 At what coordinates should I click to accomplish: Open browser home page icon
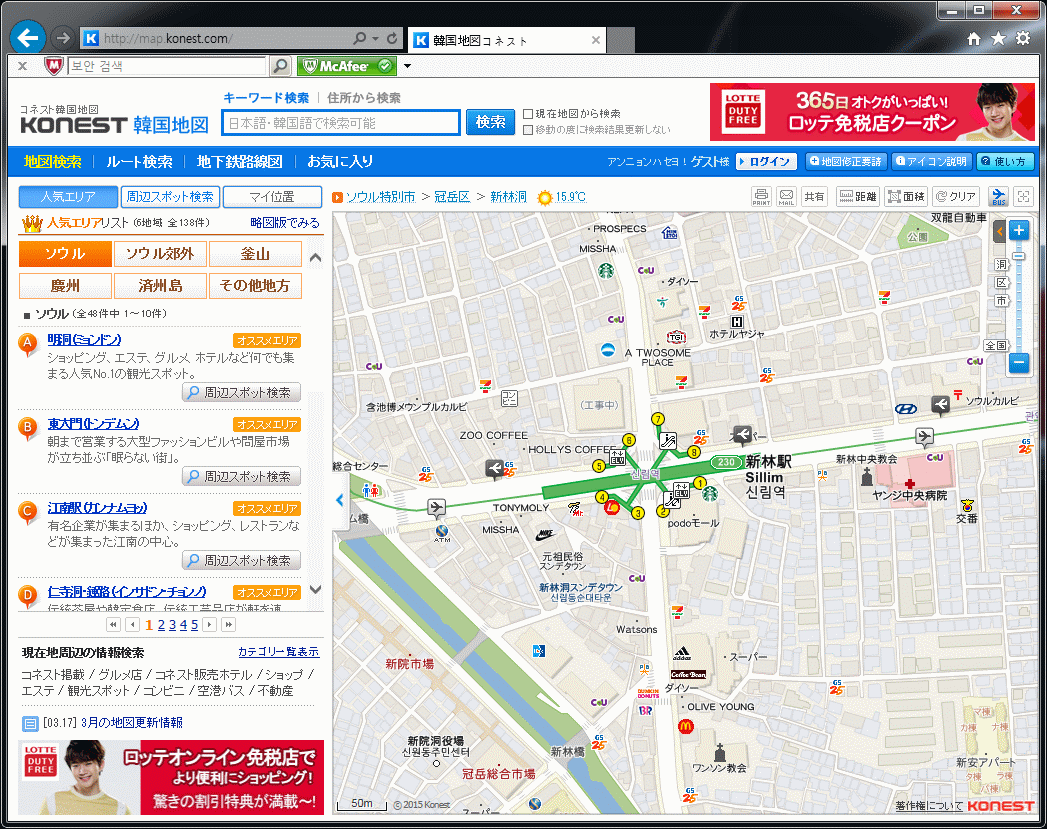pos(974,39)
